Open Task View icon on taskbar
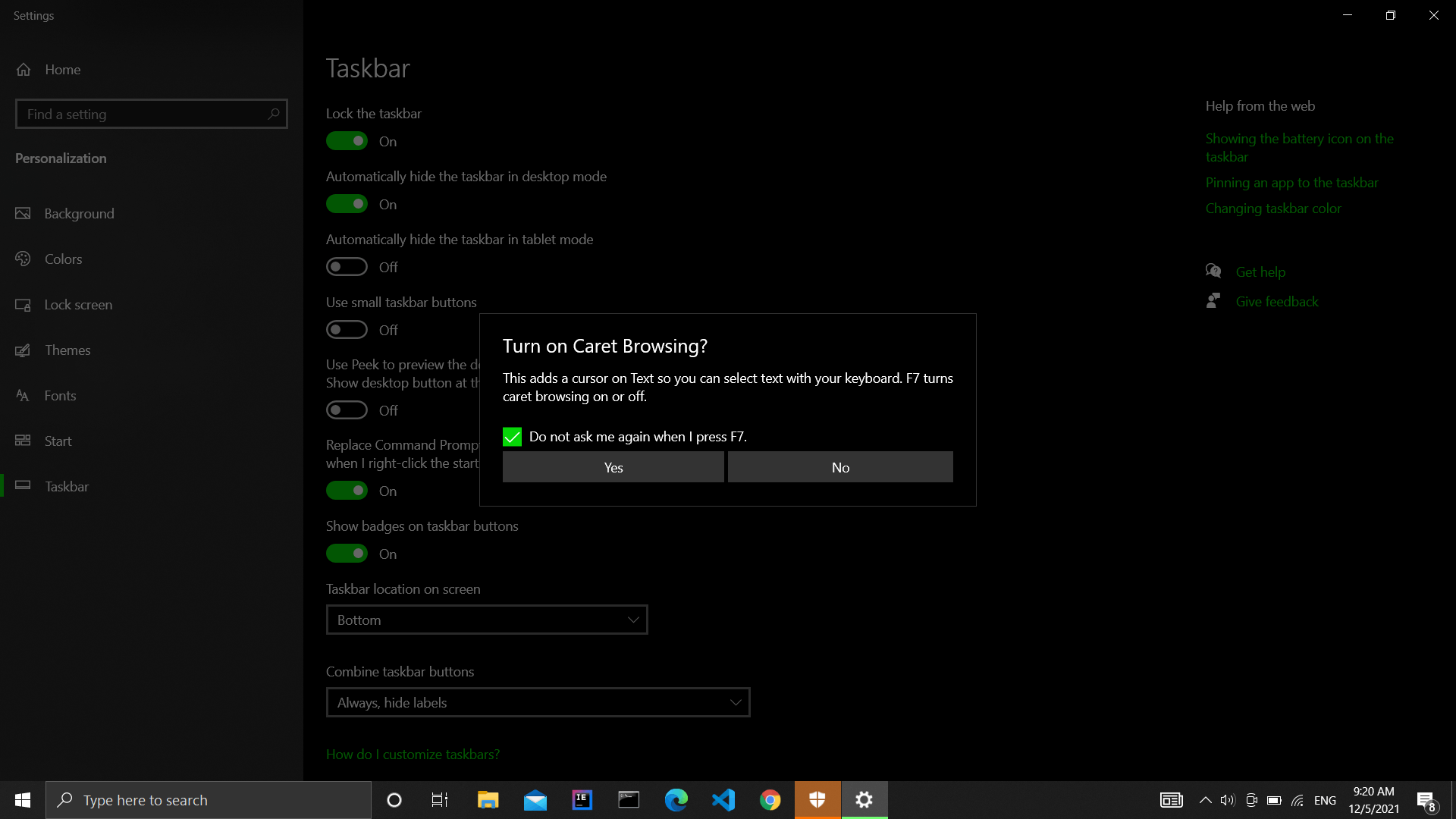Viewport: 1456px width, 819px height. point(440,800)
